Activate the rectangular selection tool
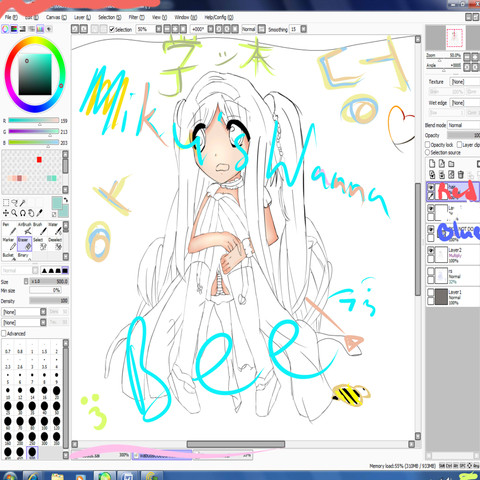Image resolution: width=480 pixels, height=480 pixels. [6, 203]
